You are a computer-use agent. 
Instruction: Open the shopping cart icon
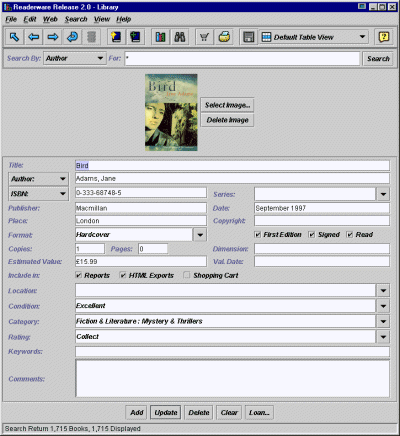(x=204, y=37)
